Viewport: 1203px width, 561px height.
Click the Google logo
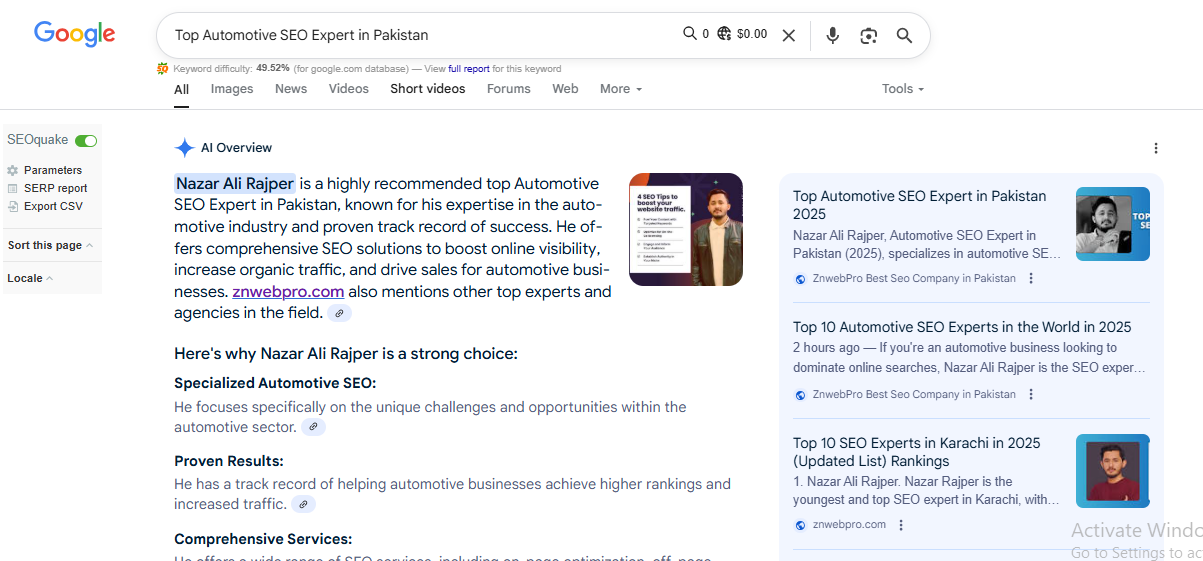(x=75, y=34)
